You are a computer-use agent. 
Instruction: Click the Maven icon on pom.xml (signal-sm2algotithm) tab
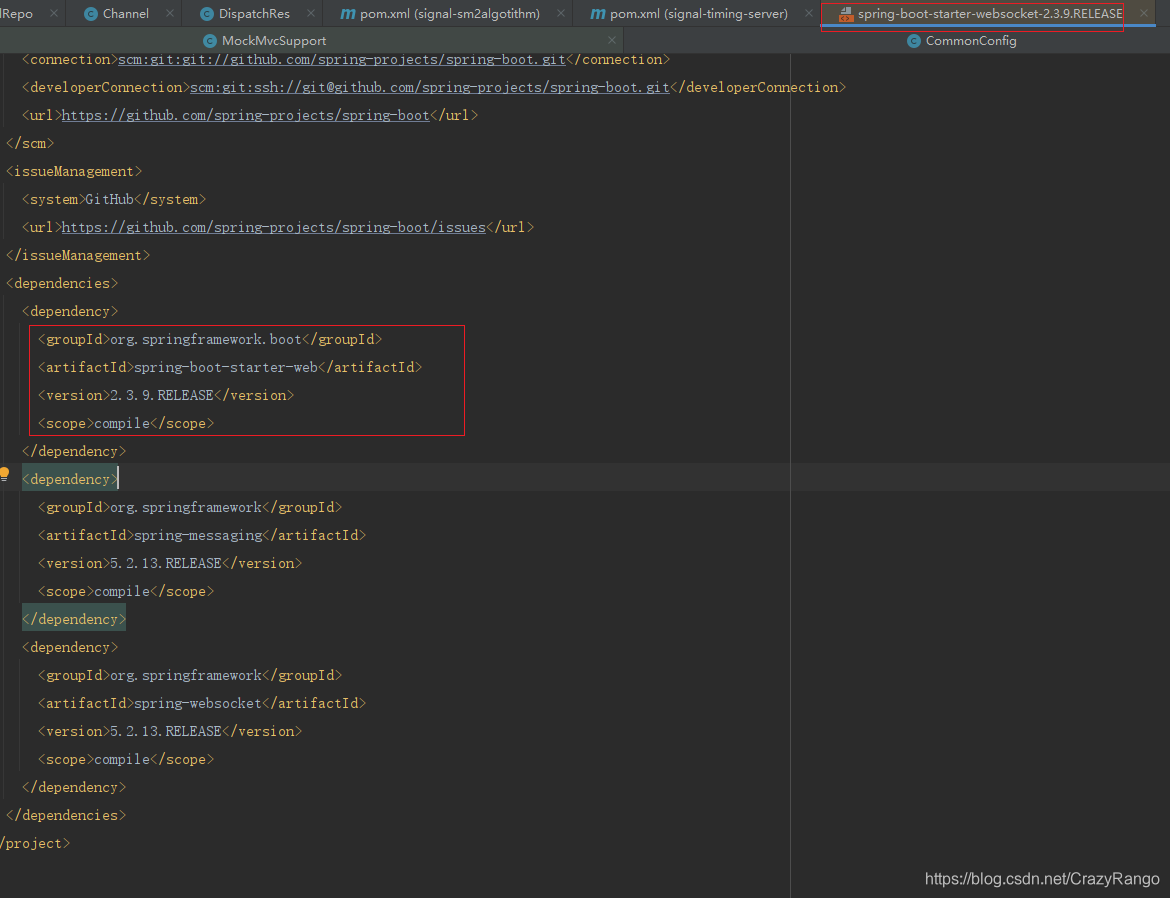(x=346, y=14)
